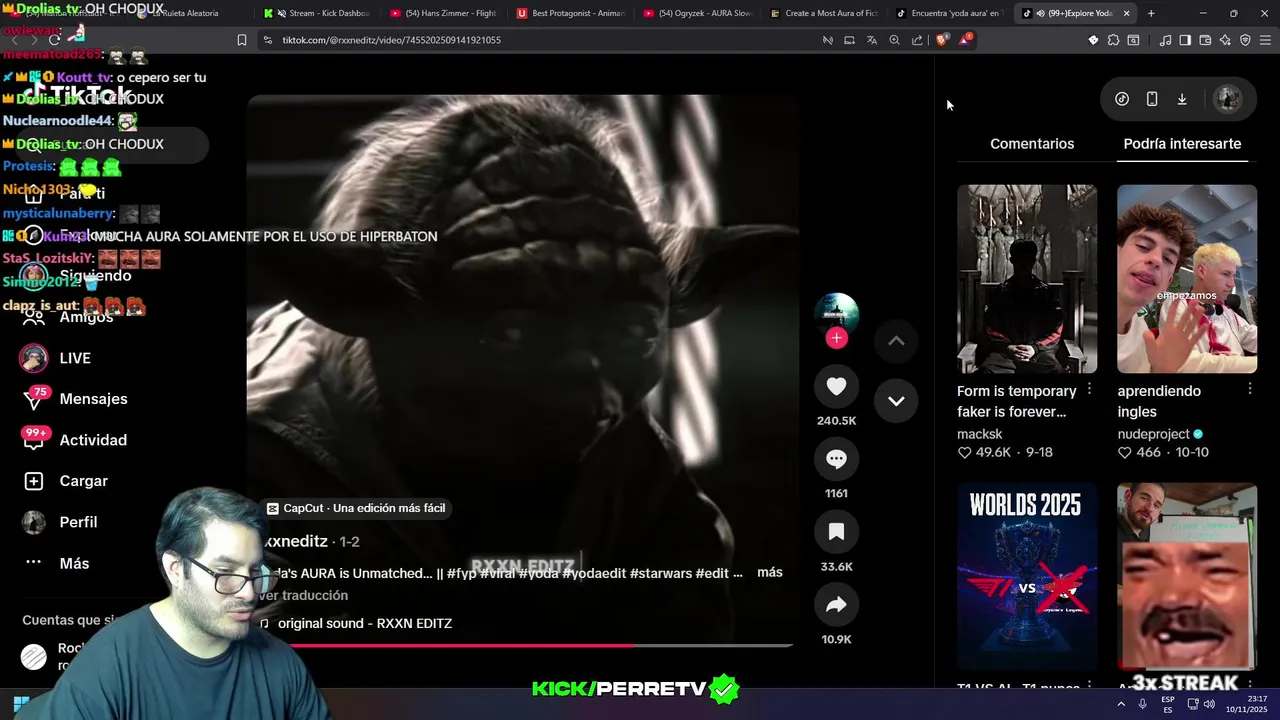Click the Brave Rewards triangle icon

tap(965, 40)
